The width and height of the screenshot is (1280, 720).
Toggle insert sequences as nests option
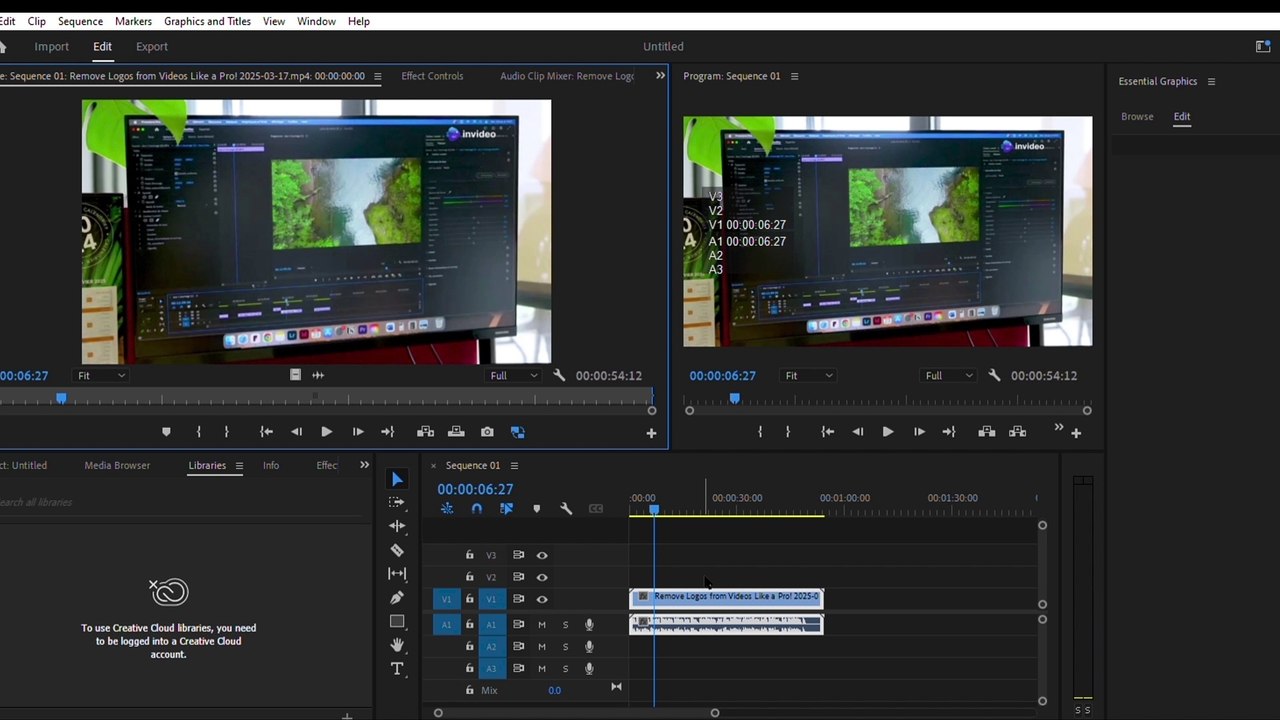click(x=447, y=509)
